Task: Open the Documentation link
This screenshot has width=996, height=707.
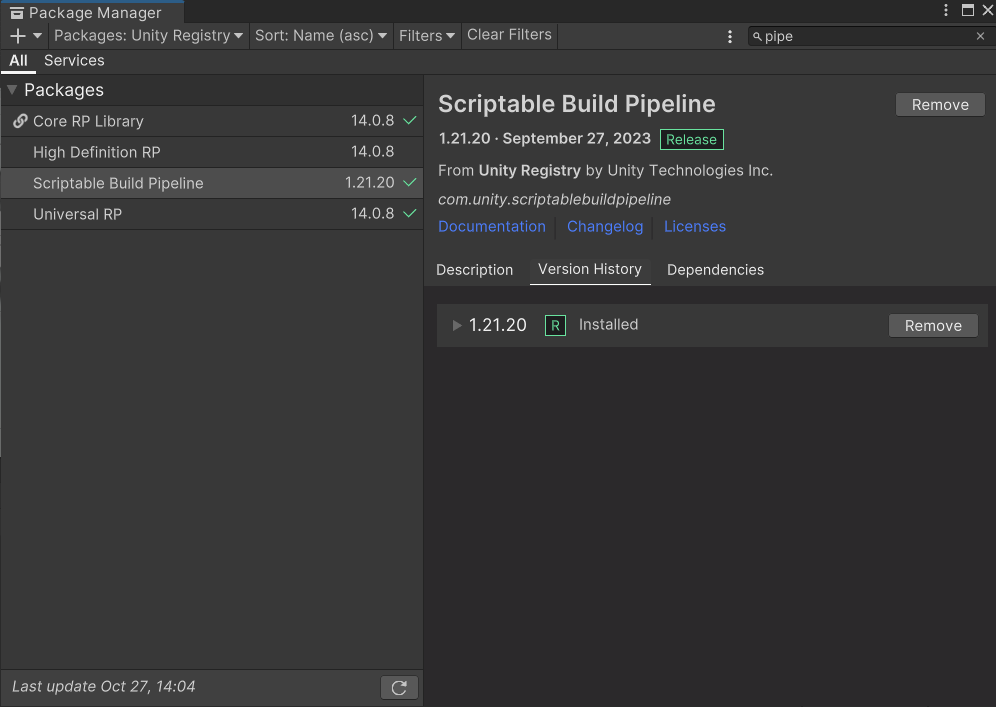Action: click(492, 227)
